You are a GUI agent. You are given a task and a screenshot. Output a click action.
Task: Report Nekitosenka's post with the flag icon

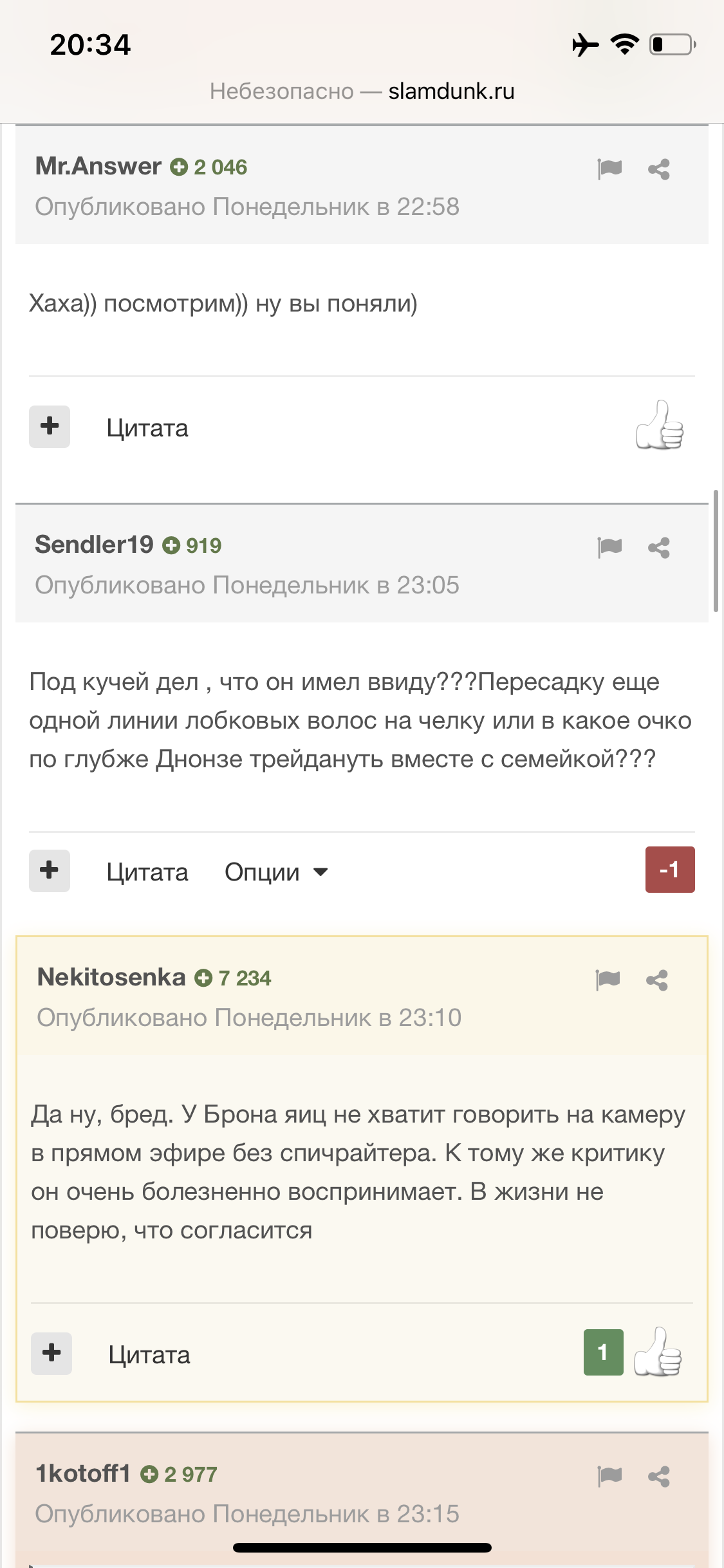(x=608, y=980)
